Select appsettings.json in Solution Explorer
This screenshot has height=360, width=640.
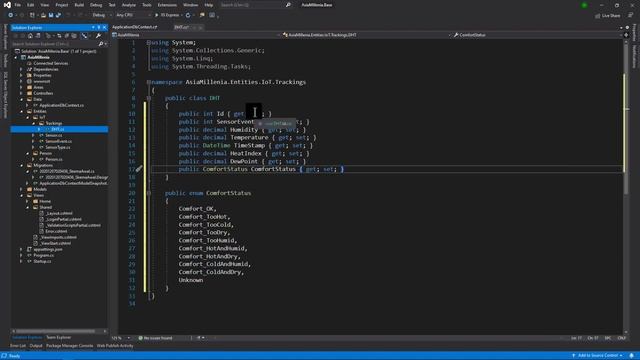[48, 249]
